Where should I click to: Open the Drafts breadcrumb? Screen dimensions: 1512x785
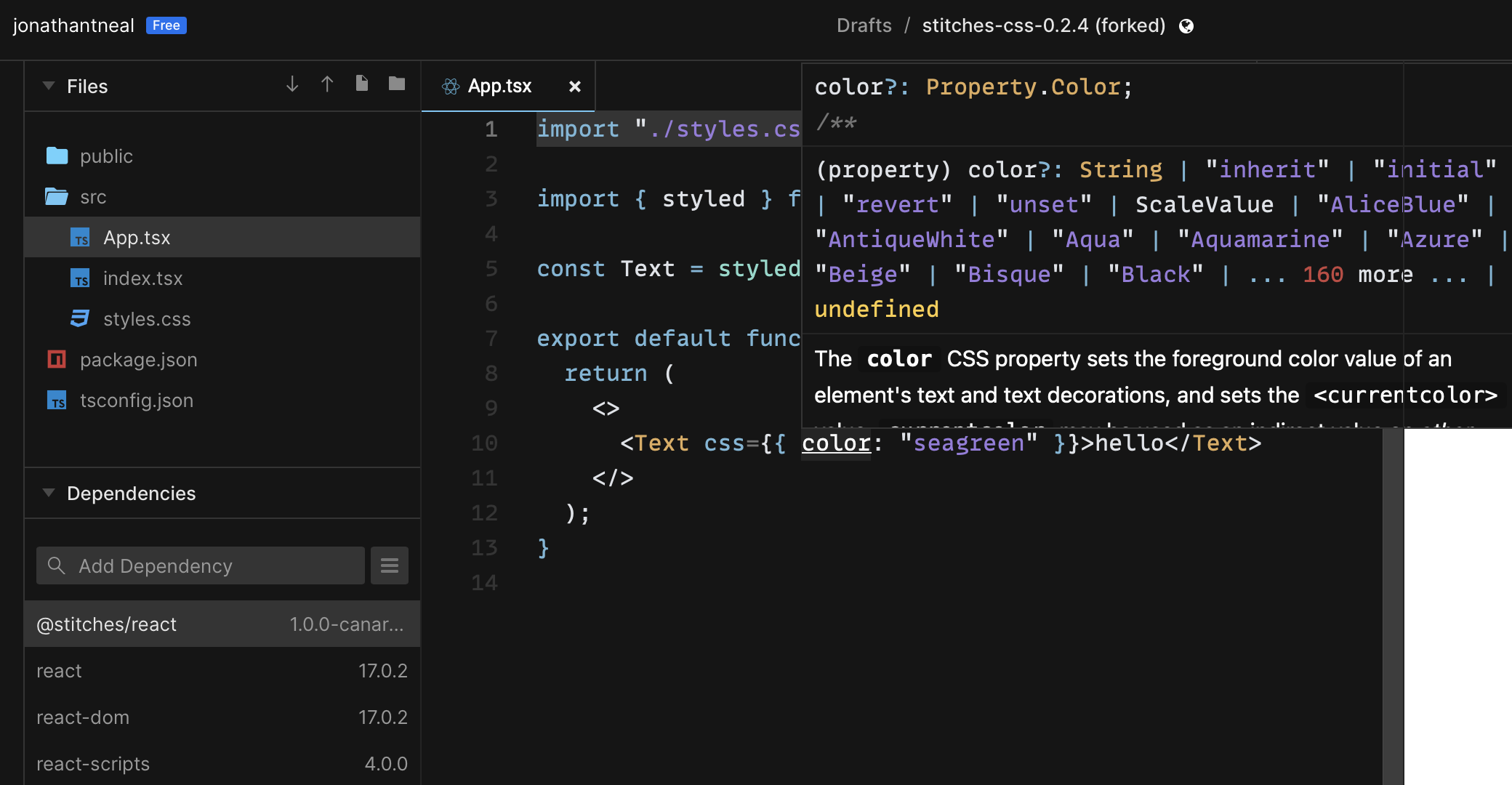click(x=864, y=25)
